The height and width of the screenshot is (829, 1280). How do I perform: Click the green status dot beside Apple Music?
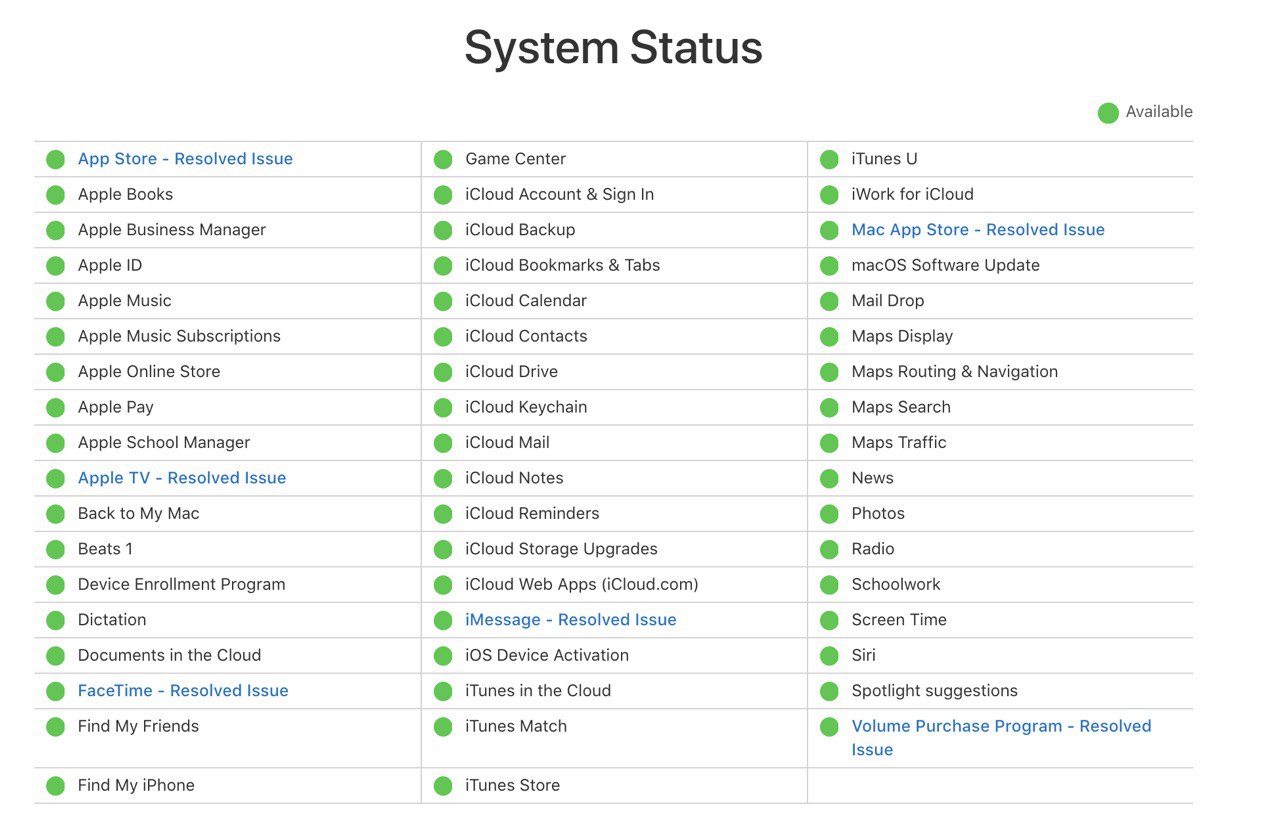click(56, 301)
